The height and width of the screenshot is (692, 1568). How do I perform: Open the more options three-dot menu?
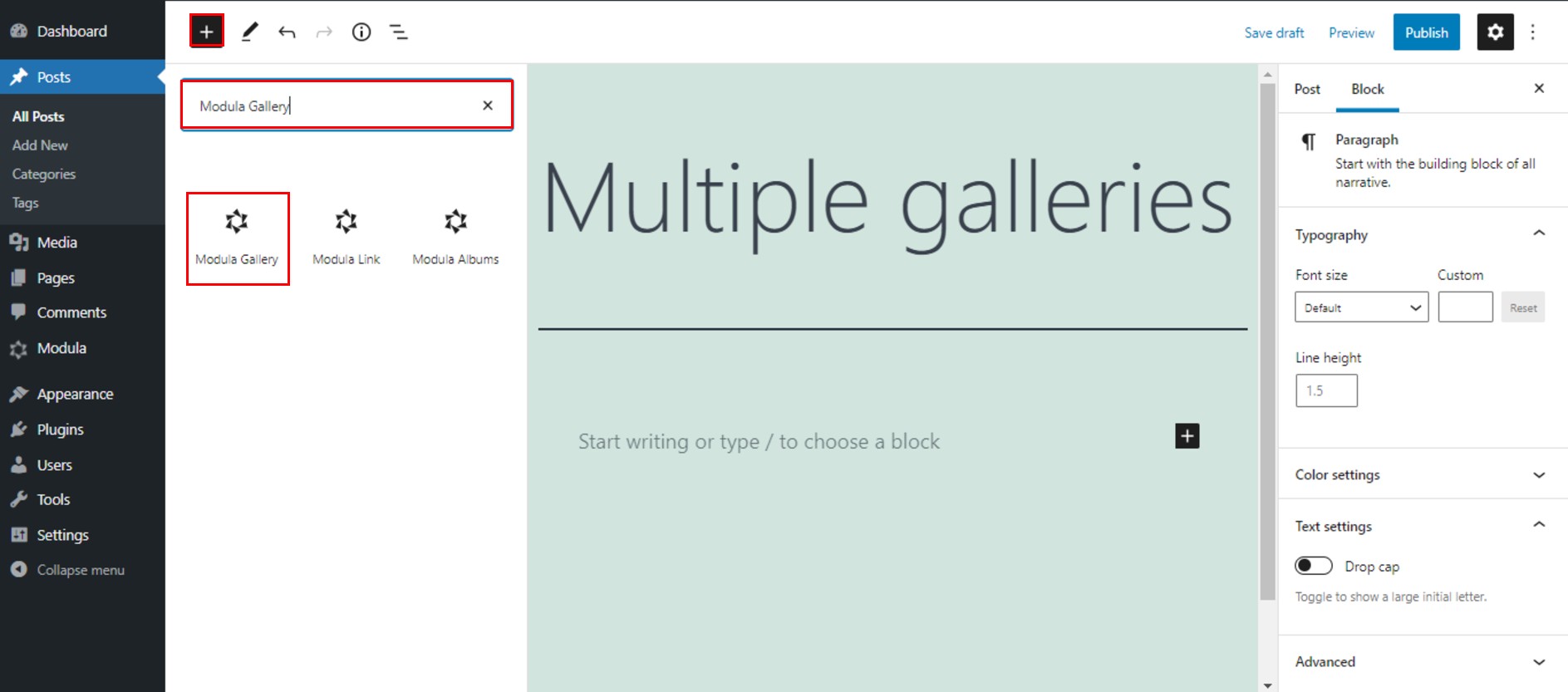point(1533,32)
